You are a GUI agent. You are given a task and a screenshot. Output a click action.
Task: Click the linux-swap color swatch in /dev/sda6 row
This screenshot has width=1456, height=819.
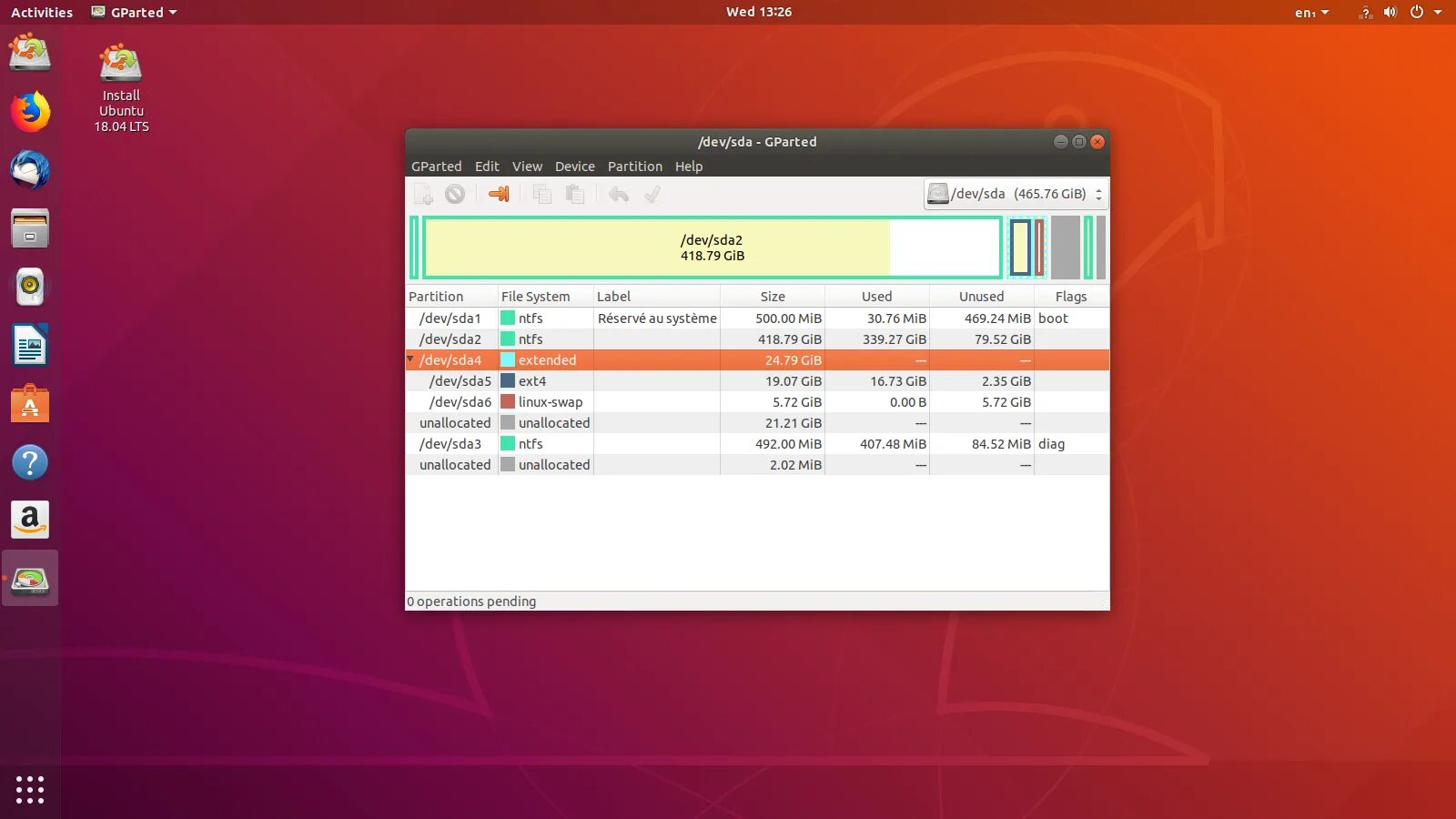click(x=508, y=401)
